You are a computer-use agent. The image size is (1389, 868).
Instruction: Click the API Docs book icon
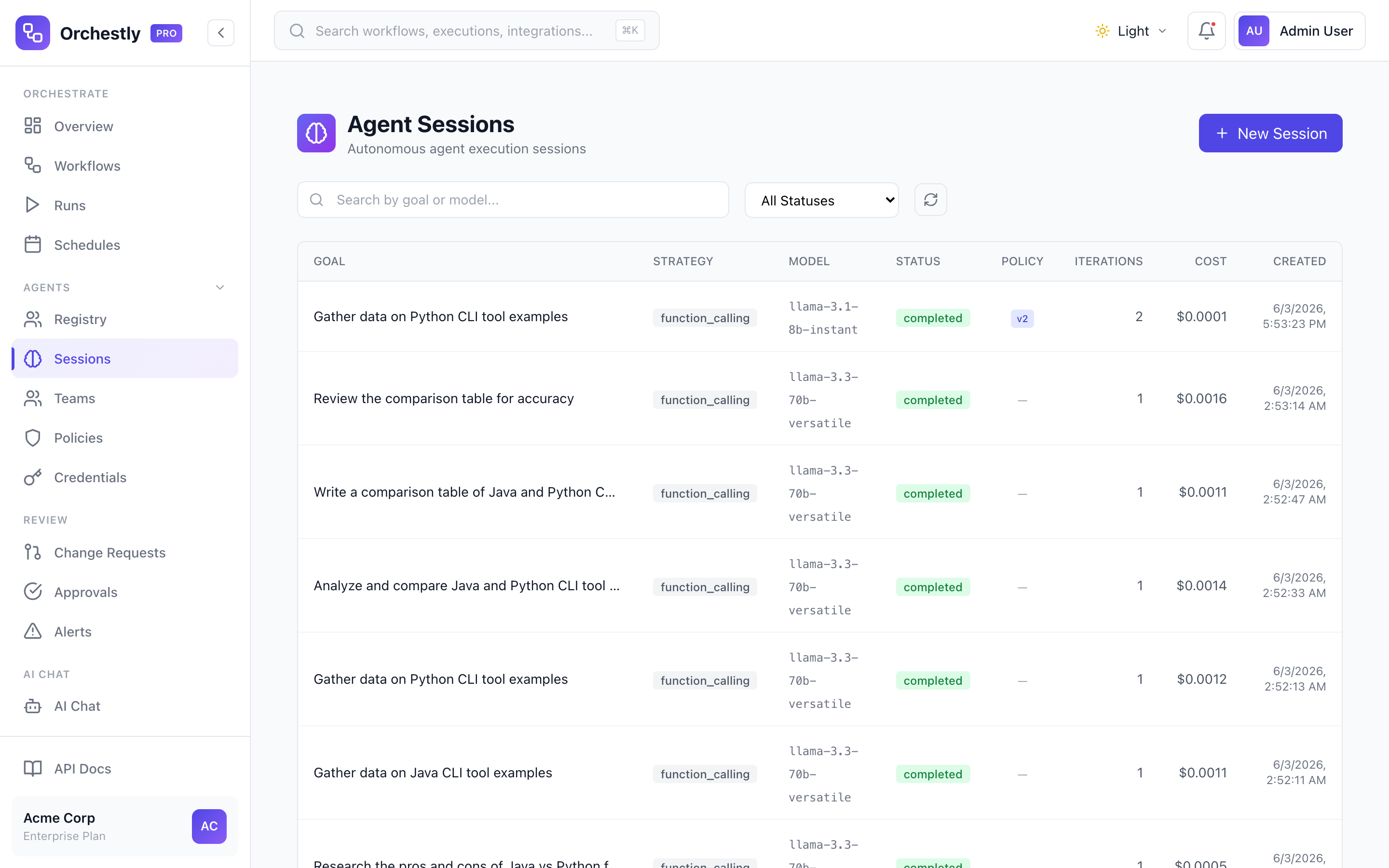tap(33, 769)
